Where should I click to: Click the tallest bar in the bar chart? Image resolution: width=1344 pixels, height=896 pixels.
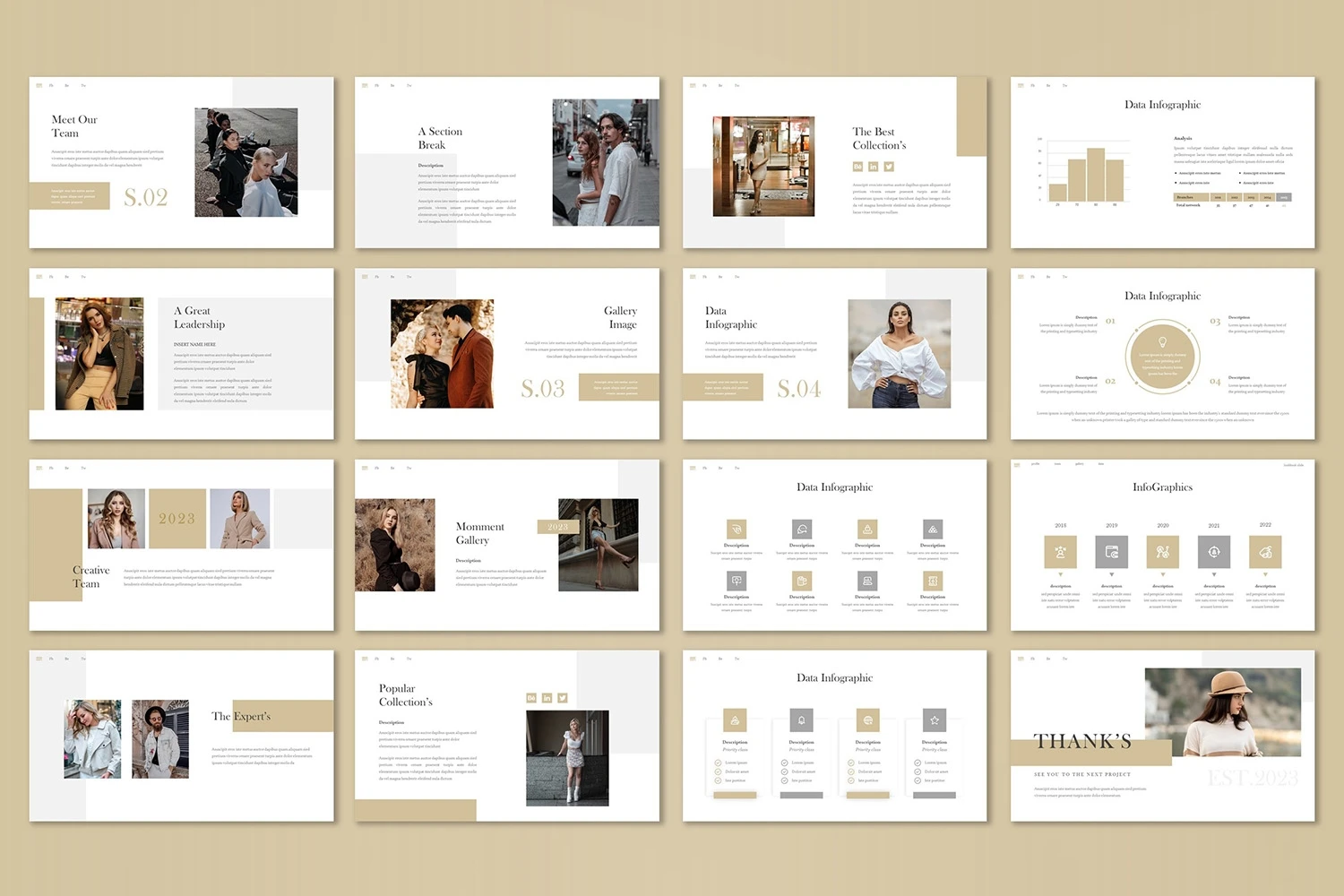point(1095,175)
